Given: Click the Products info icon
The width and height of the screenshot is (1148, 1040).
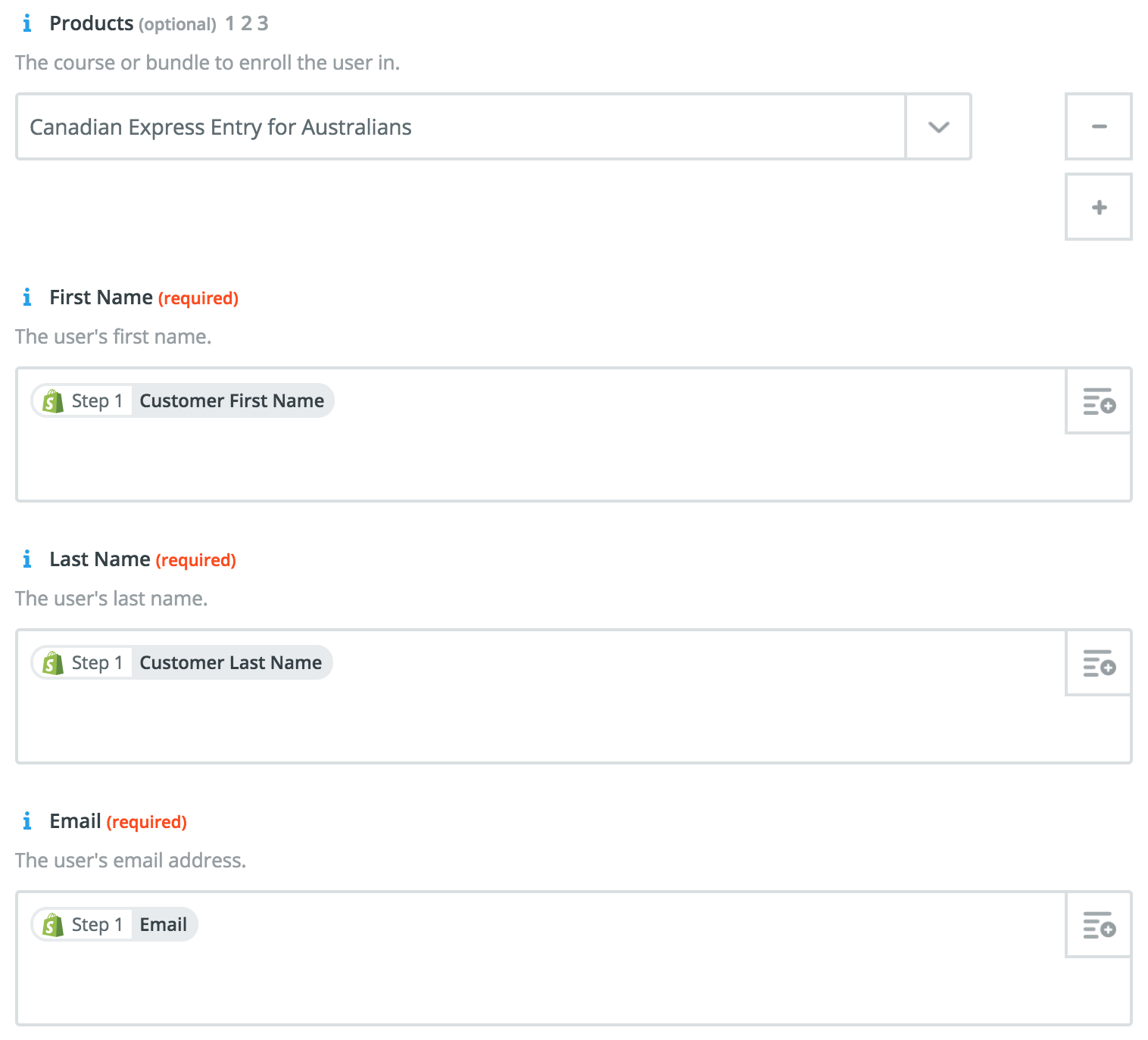Looking at the screenshot, I should [x=27, y=23].
